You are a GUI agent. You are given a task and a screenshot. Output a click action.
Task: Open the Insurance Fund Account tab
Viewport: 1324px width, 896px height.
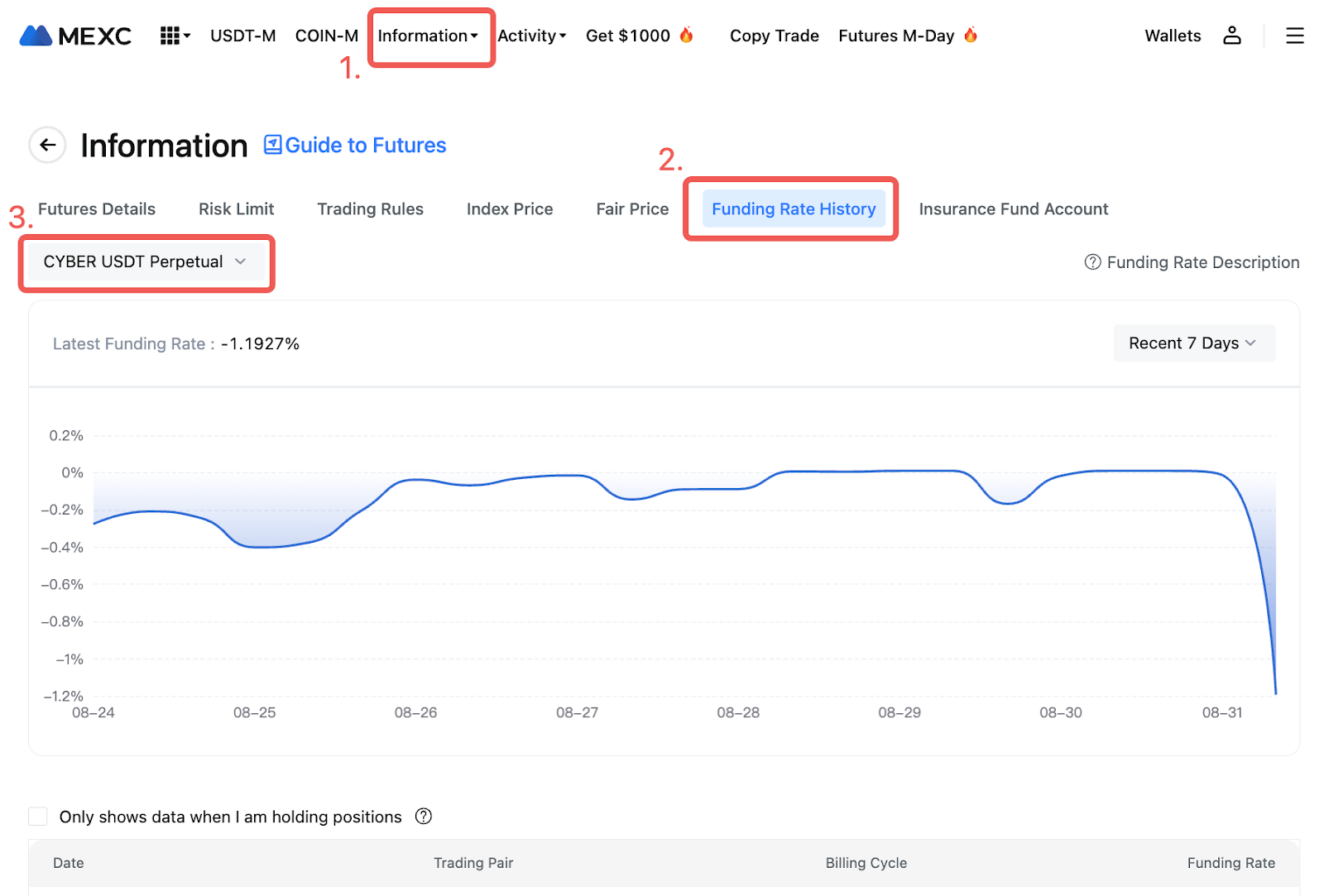point(1013,209)
